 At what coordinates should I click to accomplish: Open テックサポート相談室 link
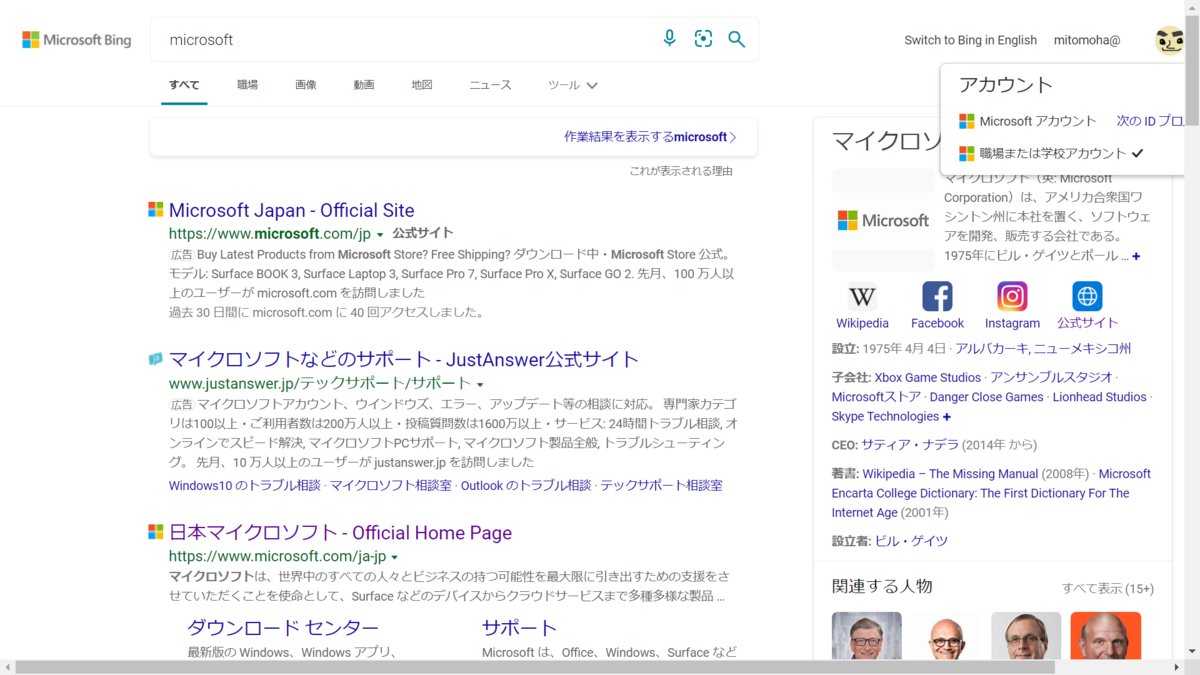[661, 485]
